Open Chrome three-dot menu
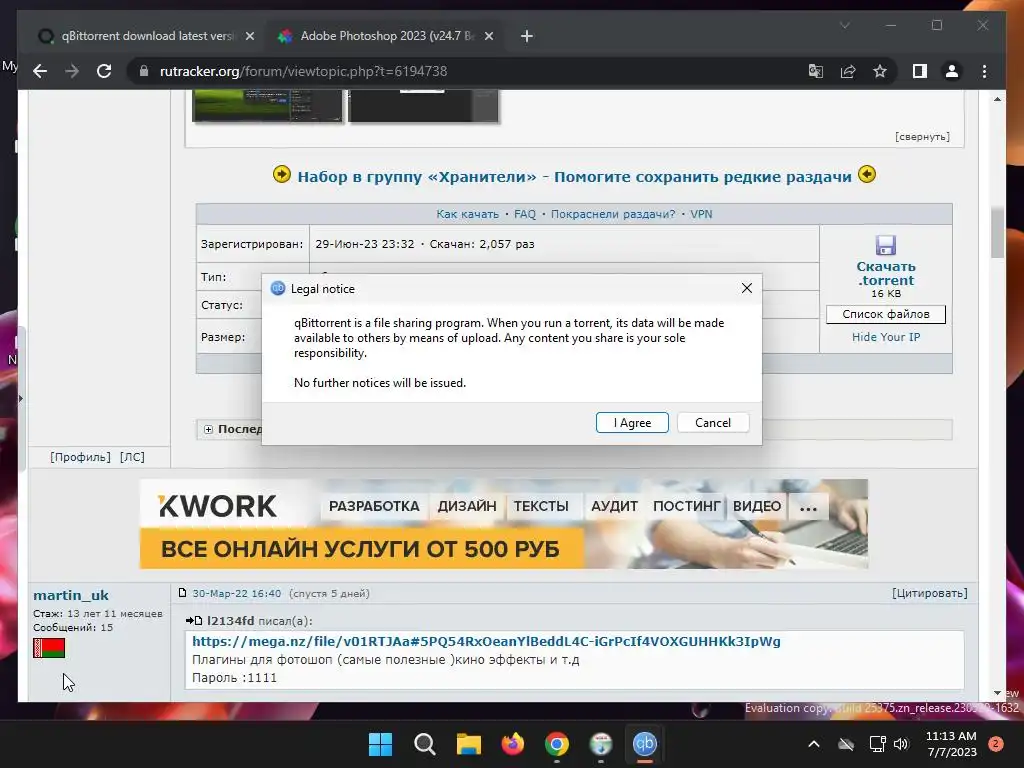 pyautogui.click(x=984, y=71)
